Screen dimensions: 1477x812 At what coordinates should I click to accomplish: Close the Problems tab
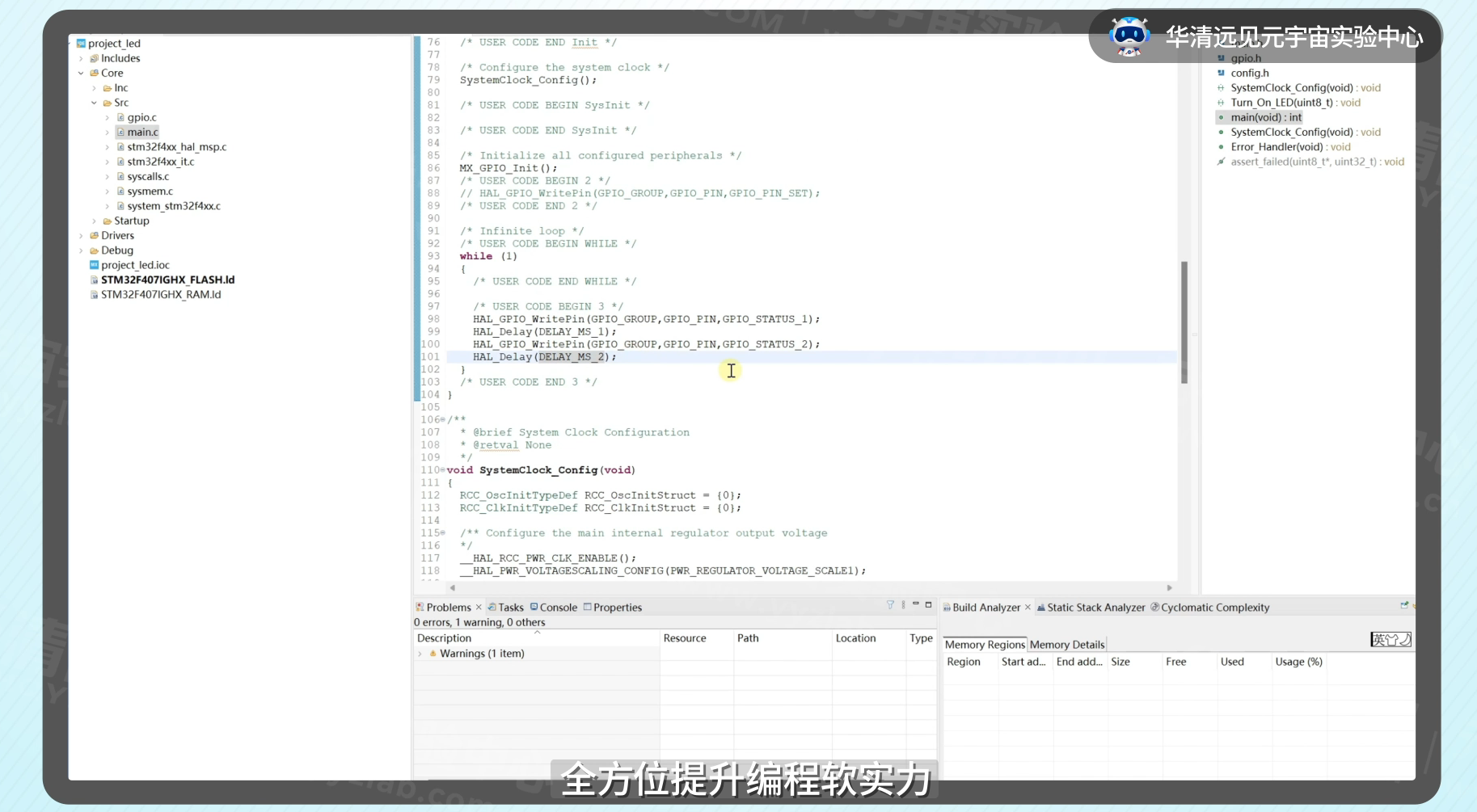[x=479, y=608]
